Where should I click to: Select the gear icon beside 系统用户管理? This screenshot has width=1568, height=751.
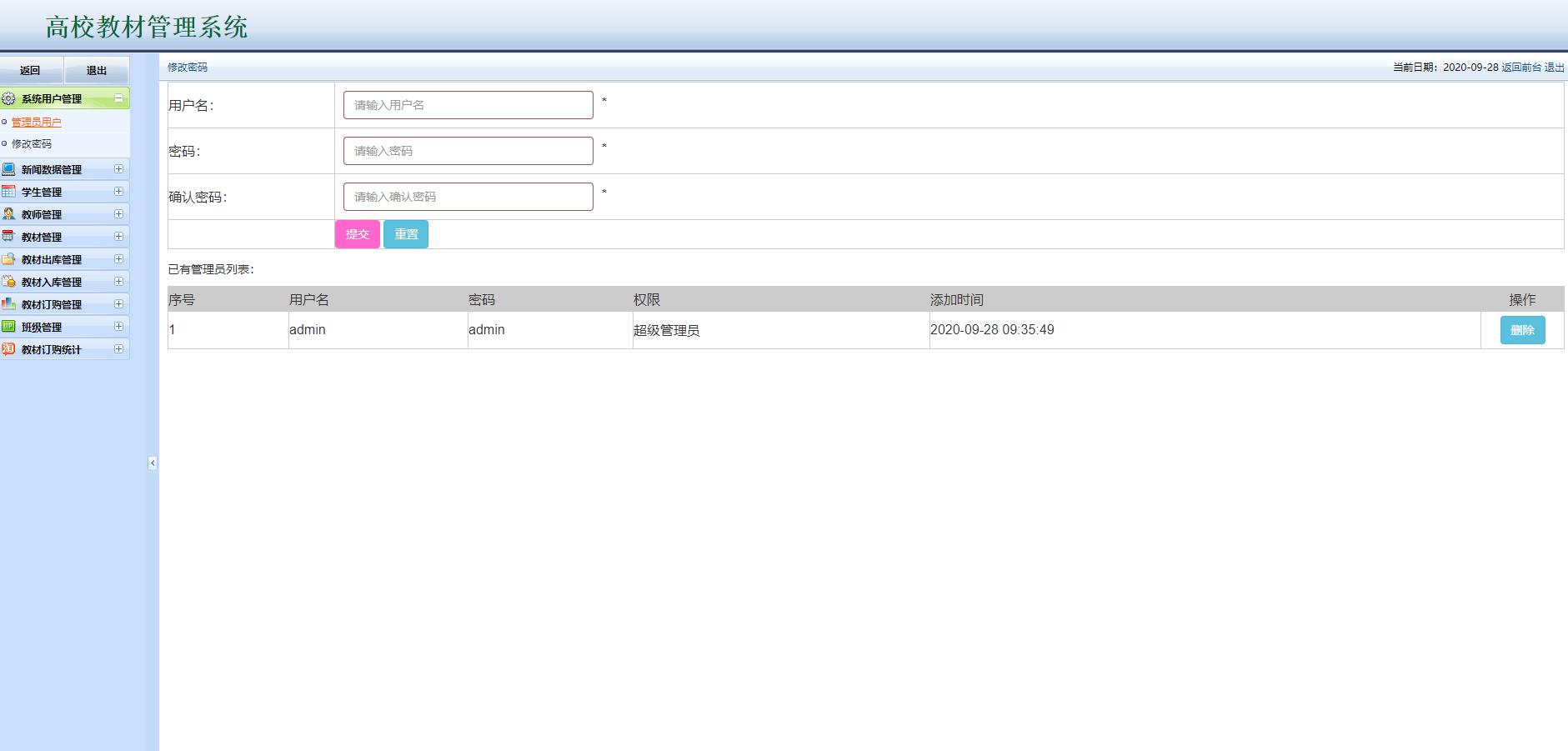pyautogui.click(x=8, y=98)
